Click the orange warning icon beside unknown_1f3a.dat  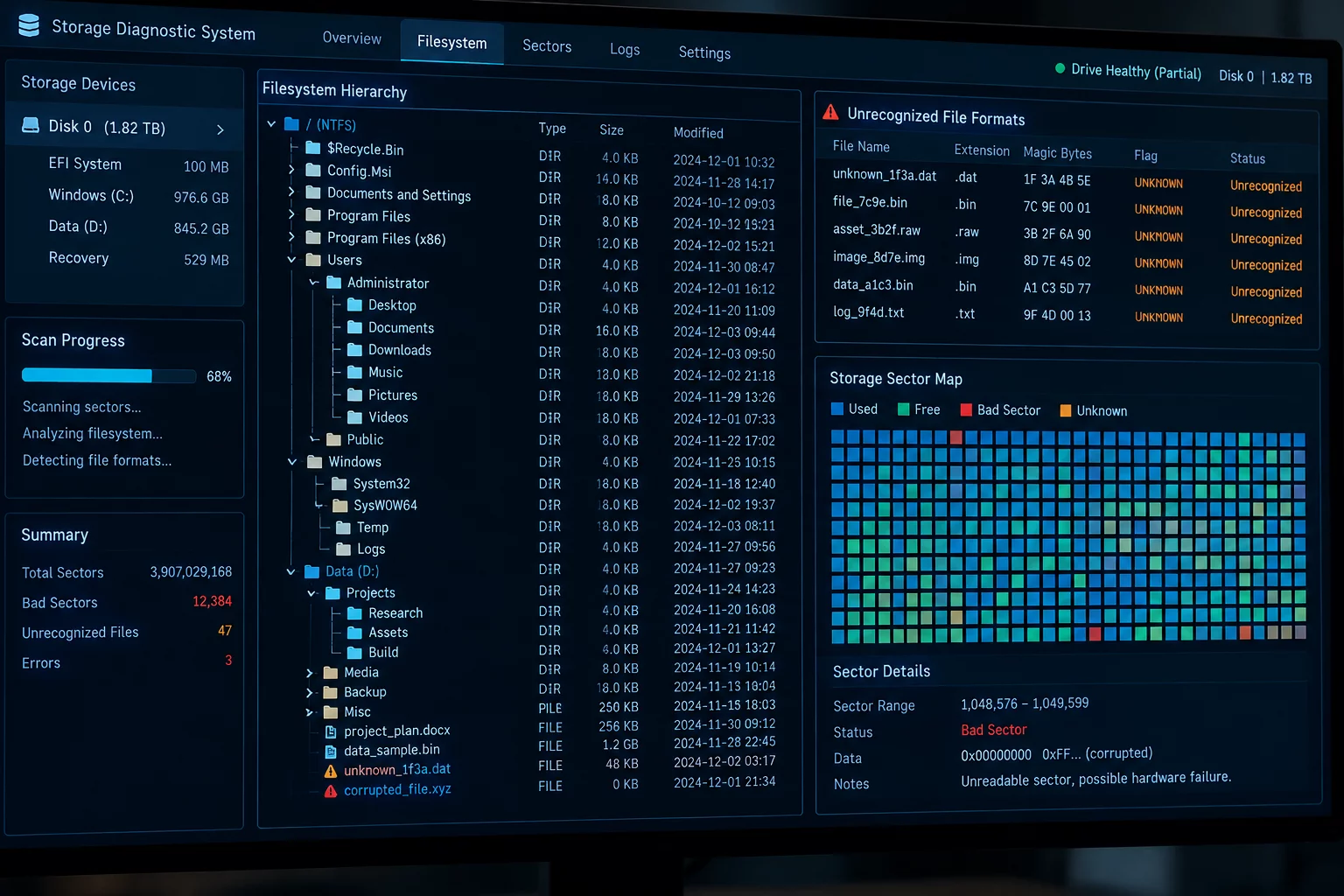pyautogui.click(x=331, y=771)
